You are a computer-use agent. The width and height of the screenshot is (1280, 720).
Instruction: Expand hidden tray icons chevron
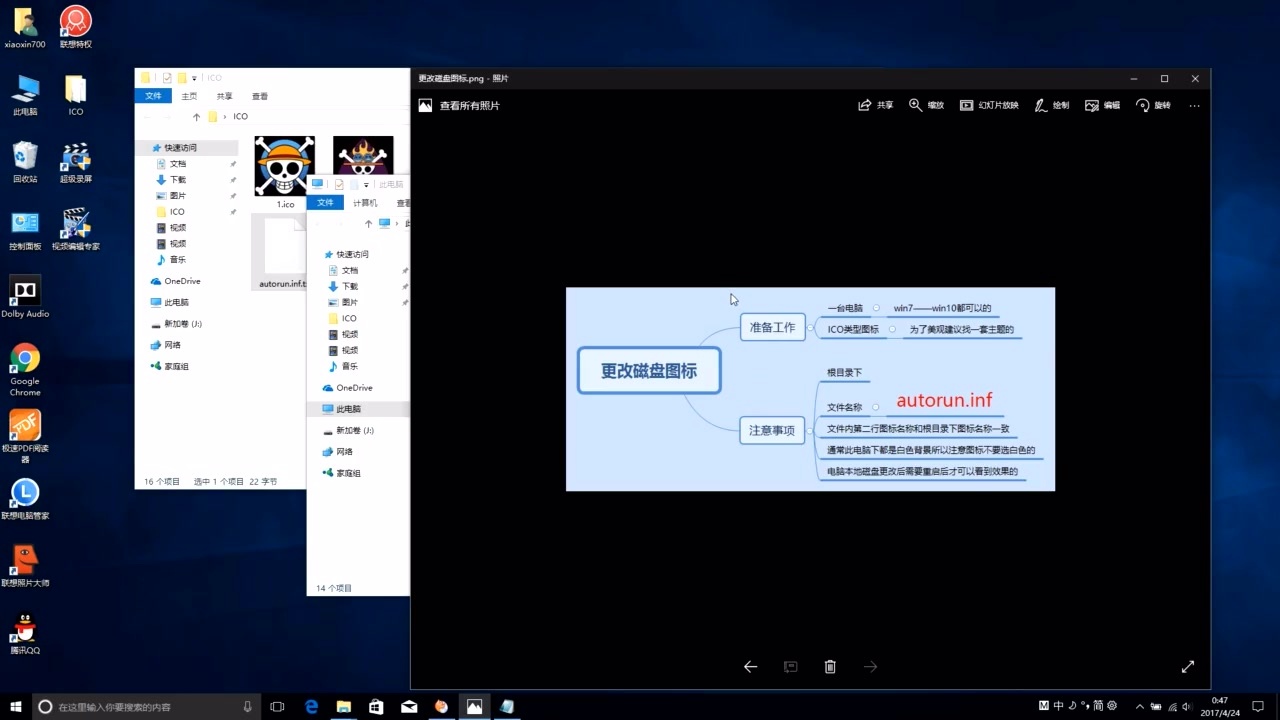pos(1141,706)
